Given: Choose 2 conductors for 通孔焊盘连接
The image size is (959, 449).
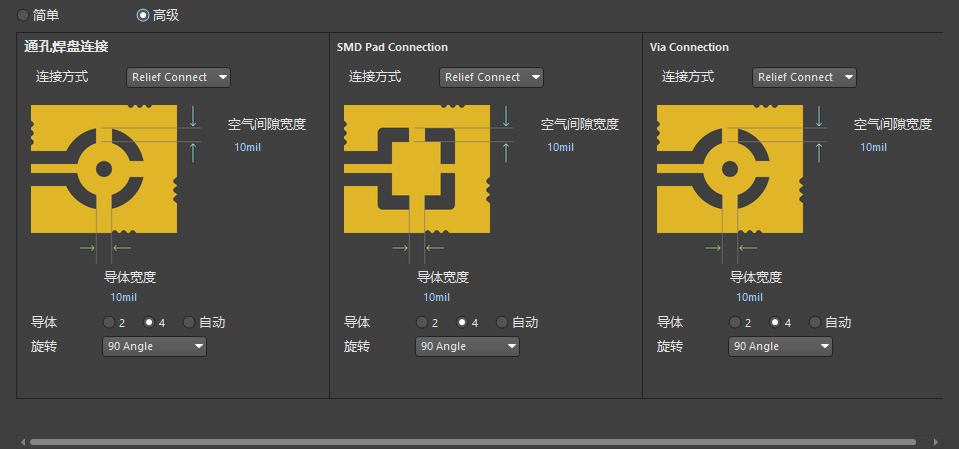Looking at the screenshot, I should tap(109, 323).
